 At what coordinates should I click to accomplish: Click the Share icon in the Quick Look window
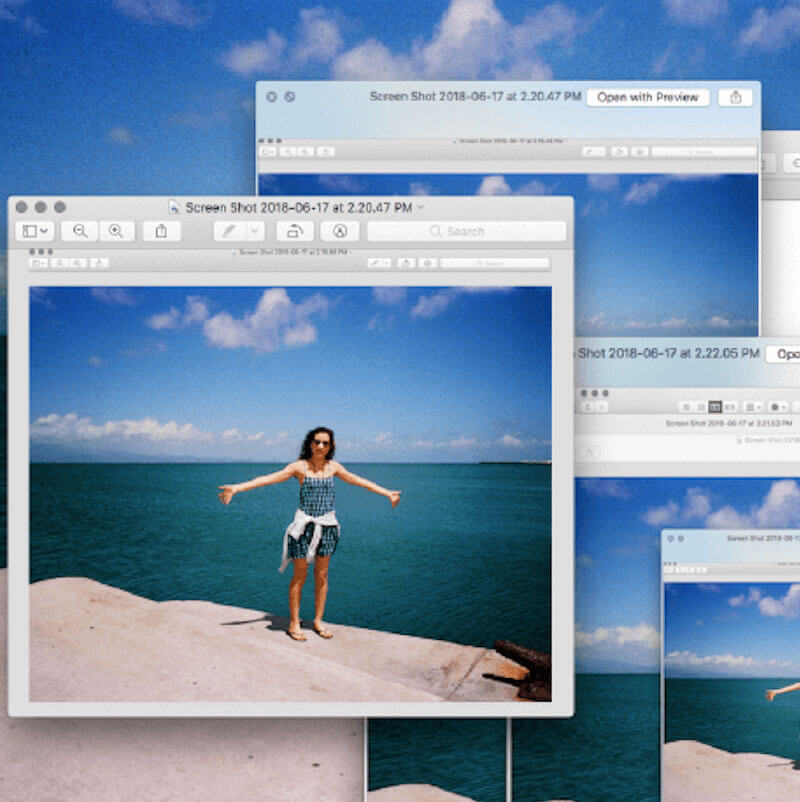[x=737, y=97]
